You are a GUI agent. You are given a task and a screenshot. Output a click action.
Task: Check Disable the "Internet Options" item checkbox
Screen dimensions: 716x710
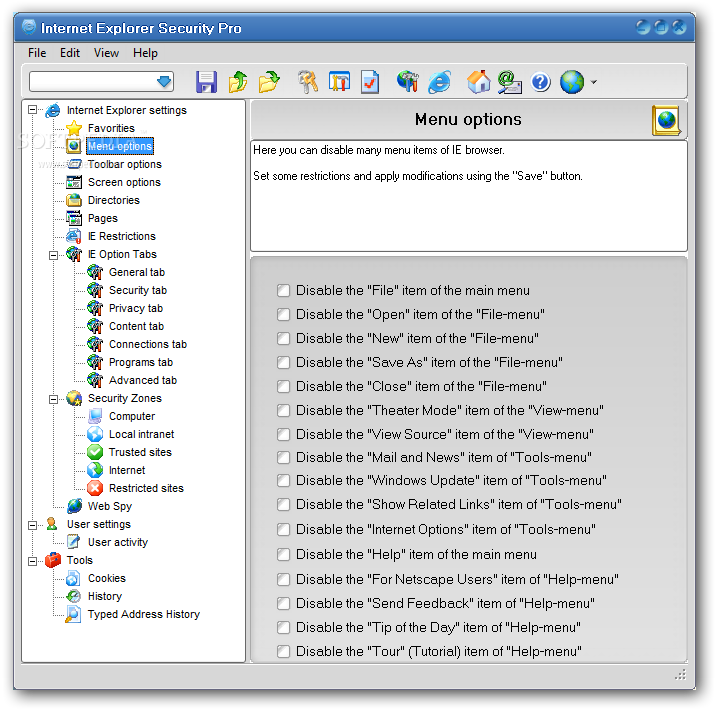click(284, 529)
